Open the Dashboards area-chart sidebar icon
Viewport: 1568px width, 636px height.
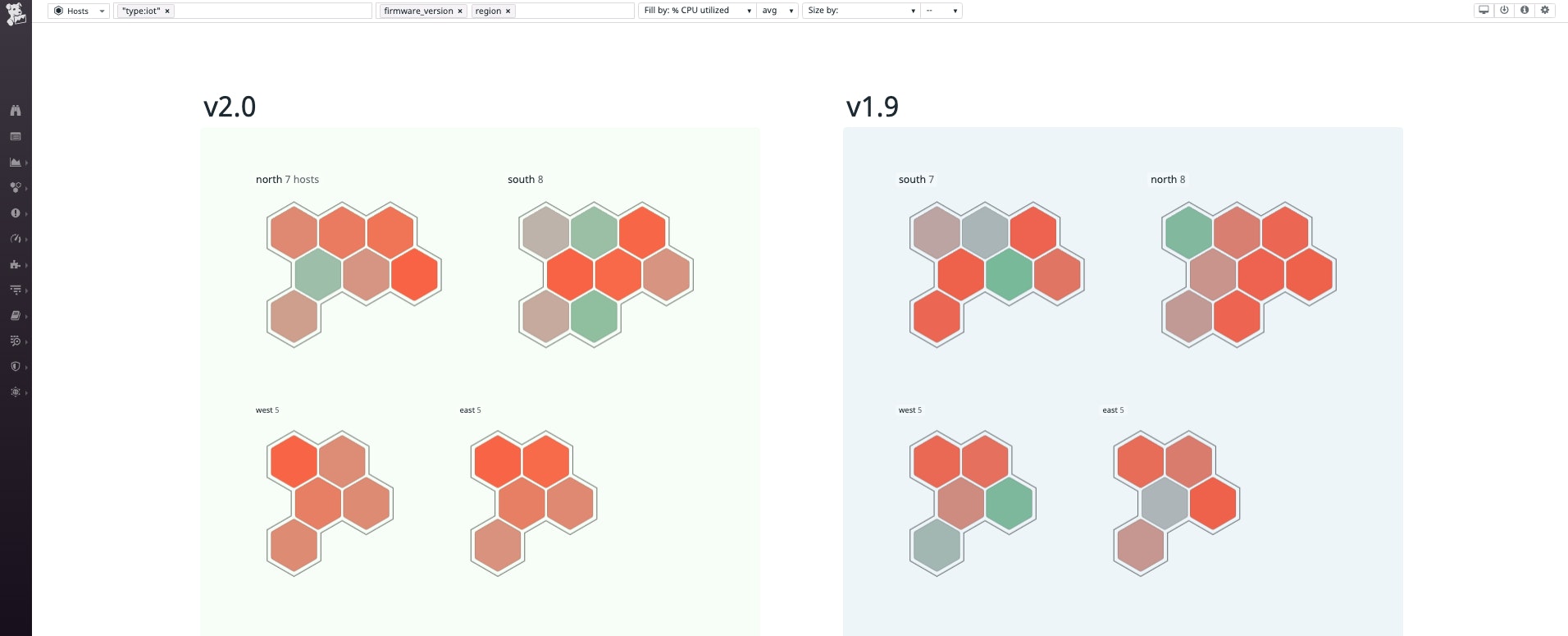pos(16,162)
